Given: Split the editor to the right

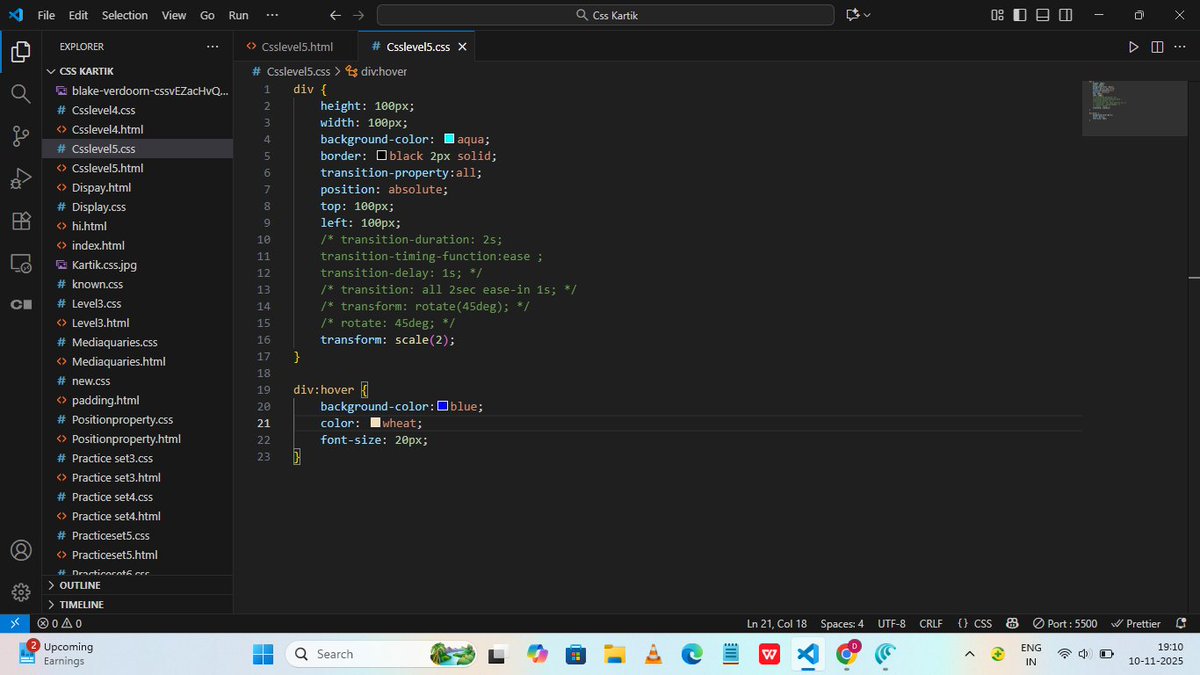Looking at the screenshot, I should [1157, 47].
